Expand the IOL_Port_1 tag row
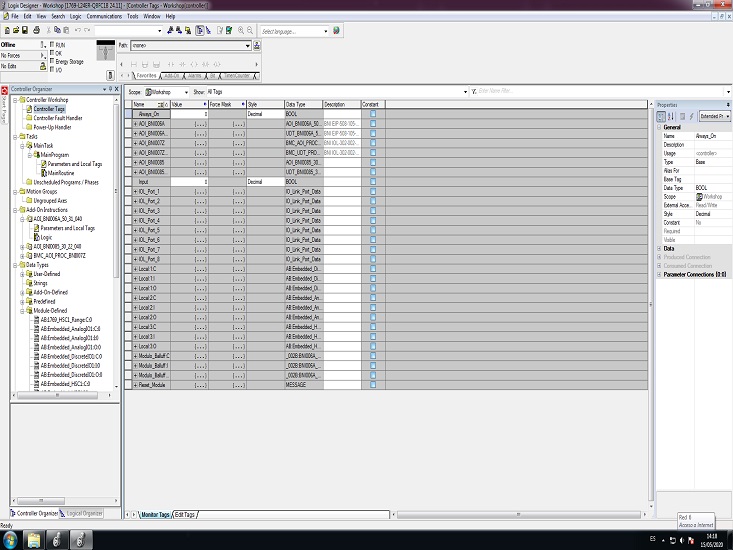The image size is (733, 550). pyautogui.click(x=135, y=192)
